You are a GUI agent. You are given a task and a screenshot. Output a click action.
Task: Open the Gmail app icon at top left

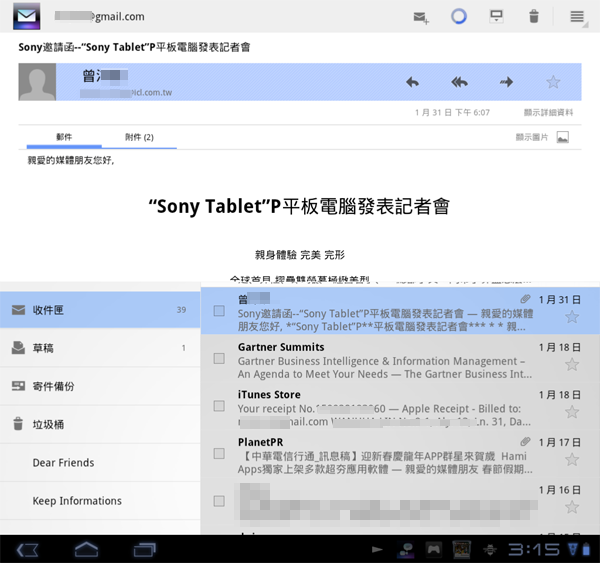click(26, 16)
